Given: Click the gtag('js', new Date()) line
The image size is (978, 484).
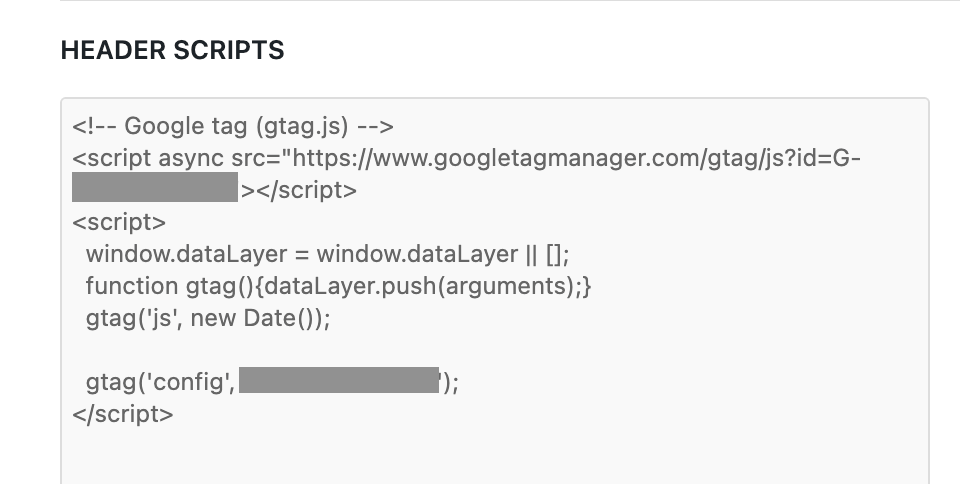Looking at the screenshot, I should [207, 318].
